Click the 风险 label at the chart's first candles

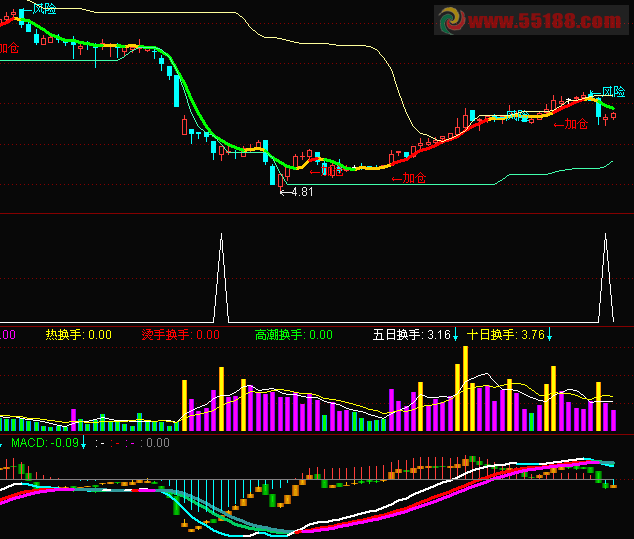tap(44, 8)
